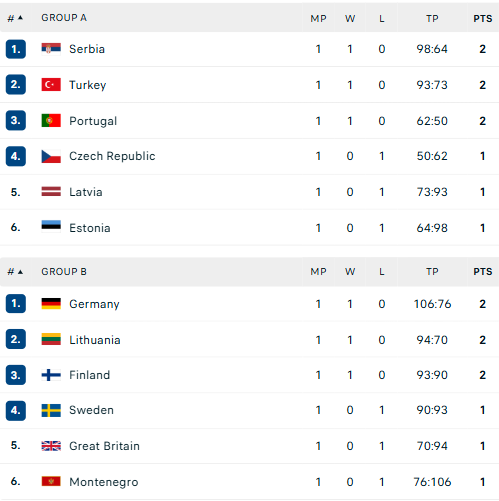Screen dimensions: 499x501
Task: Open the Lithuania team link
Action: 95,340
